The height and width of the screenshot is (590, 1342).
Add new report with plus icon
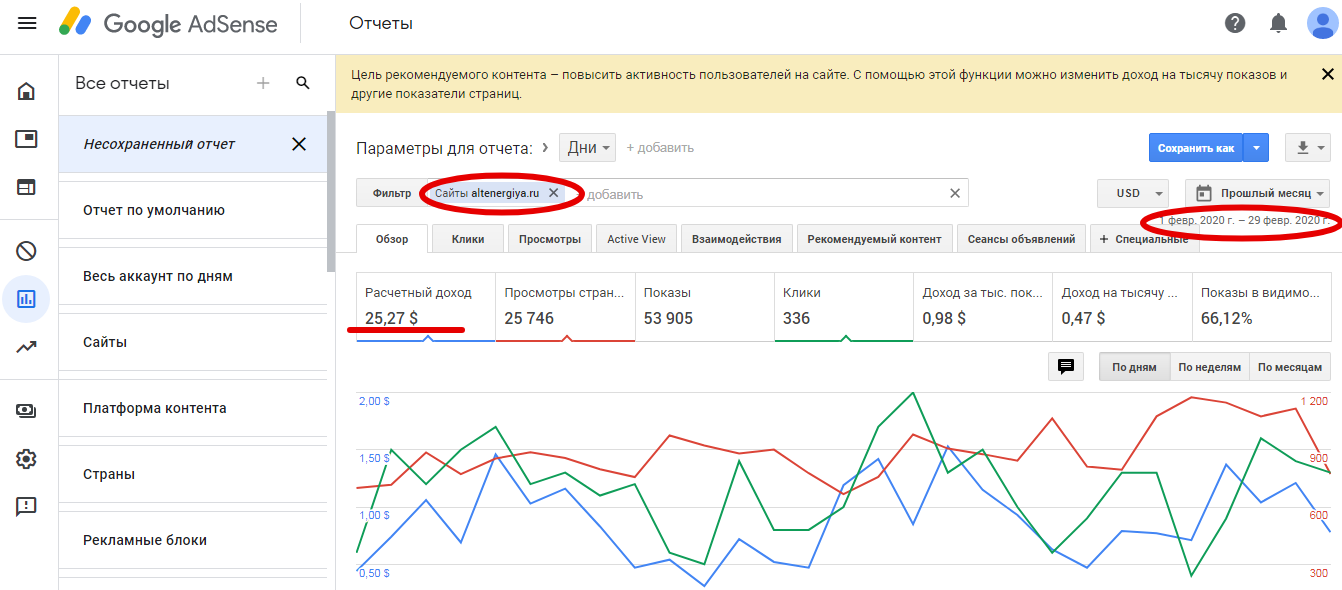point(263,83)
